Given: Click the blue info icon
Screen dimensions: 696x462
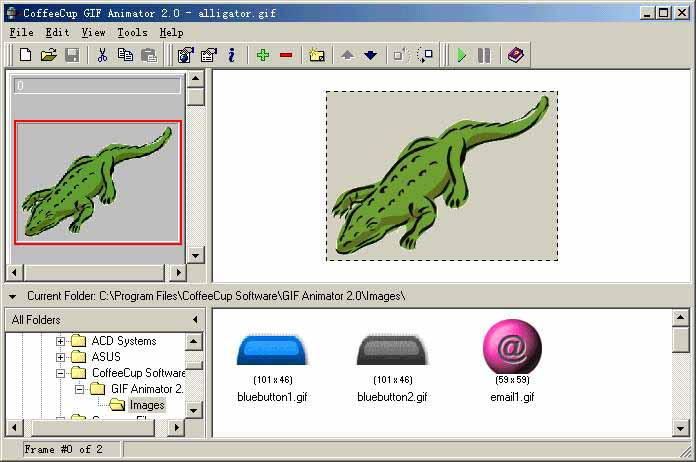Looking at the screenshot, I should tap(232, 55).
